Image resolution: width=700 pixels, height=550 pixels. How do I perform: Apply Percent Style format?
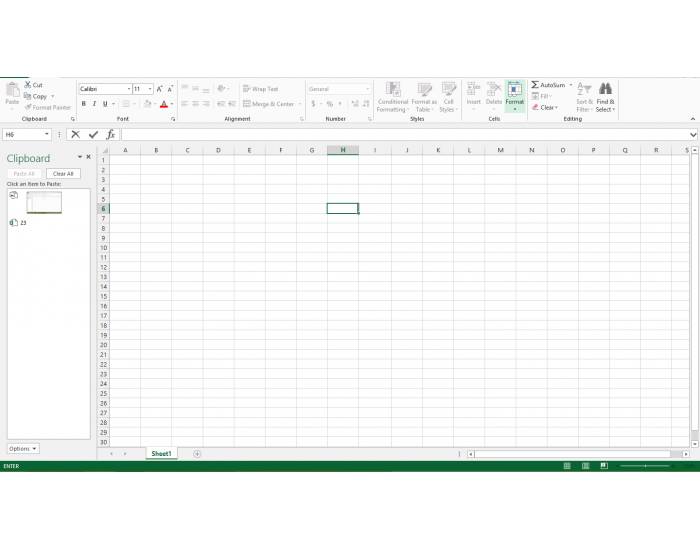coord(329,104)
